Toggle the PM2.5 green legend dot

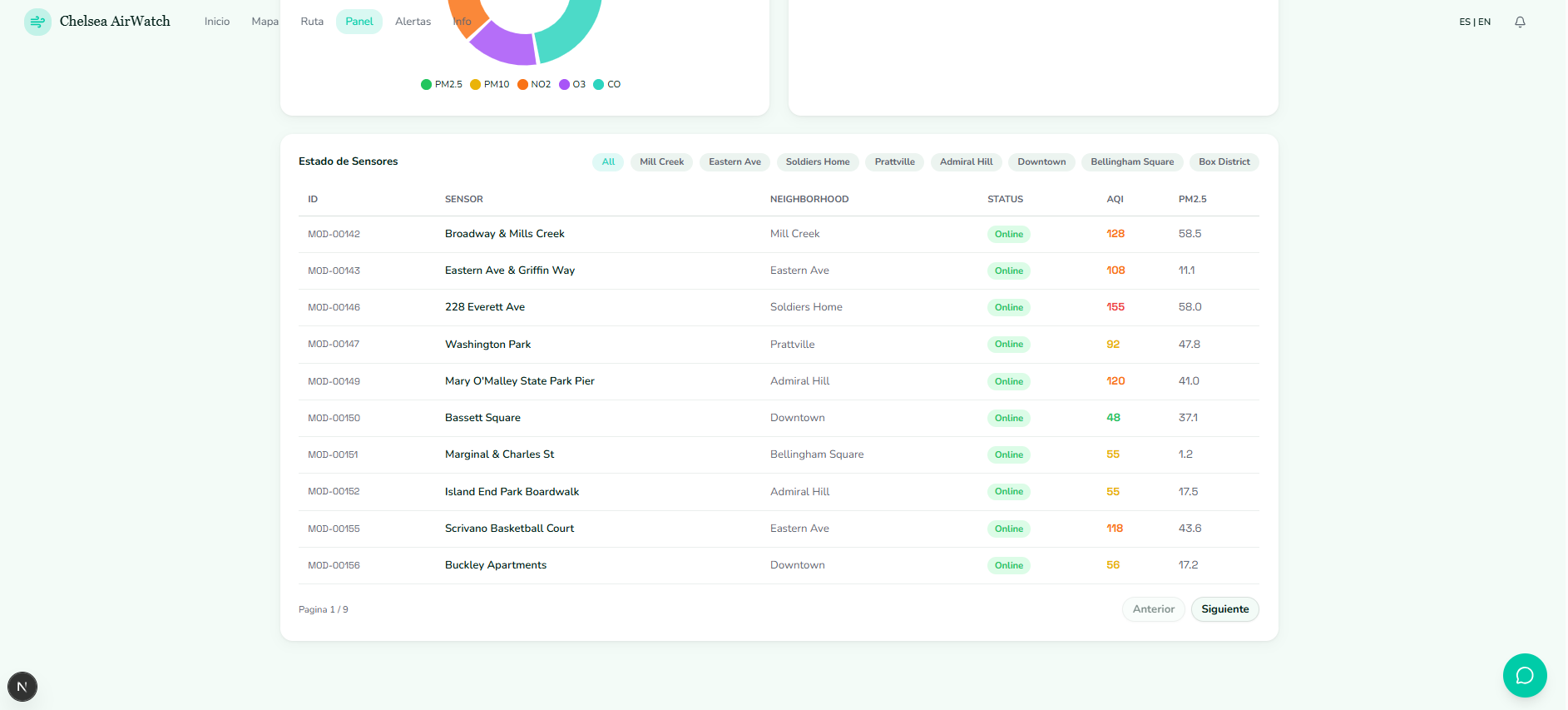[426, 84]
